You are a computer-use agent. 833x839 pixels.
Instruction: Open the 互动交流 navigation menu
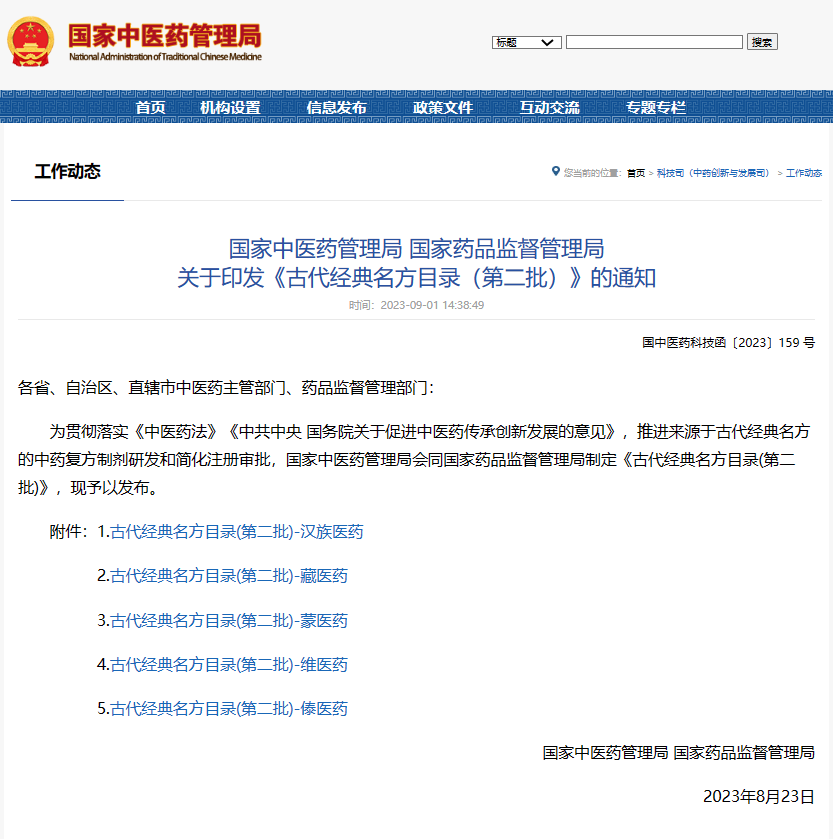549,108
